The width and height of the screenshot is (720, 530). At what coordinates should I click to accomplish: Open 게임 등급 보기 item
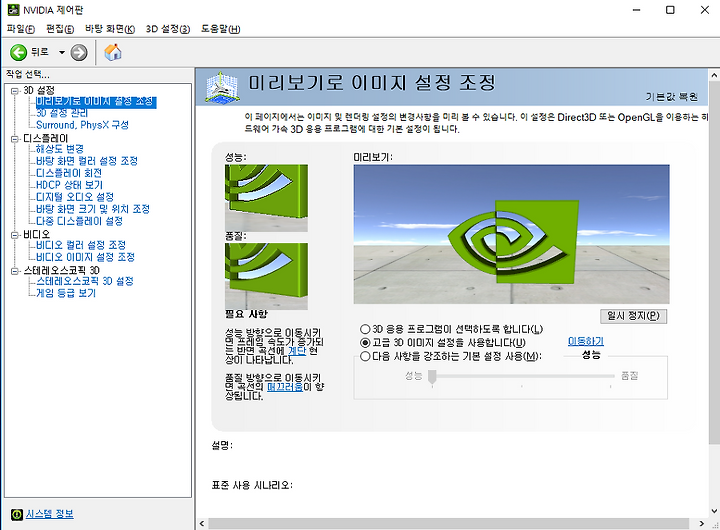[66, 293]
